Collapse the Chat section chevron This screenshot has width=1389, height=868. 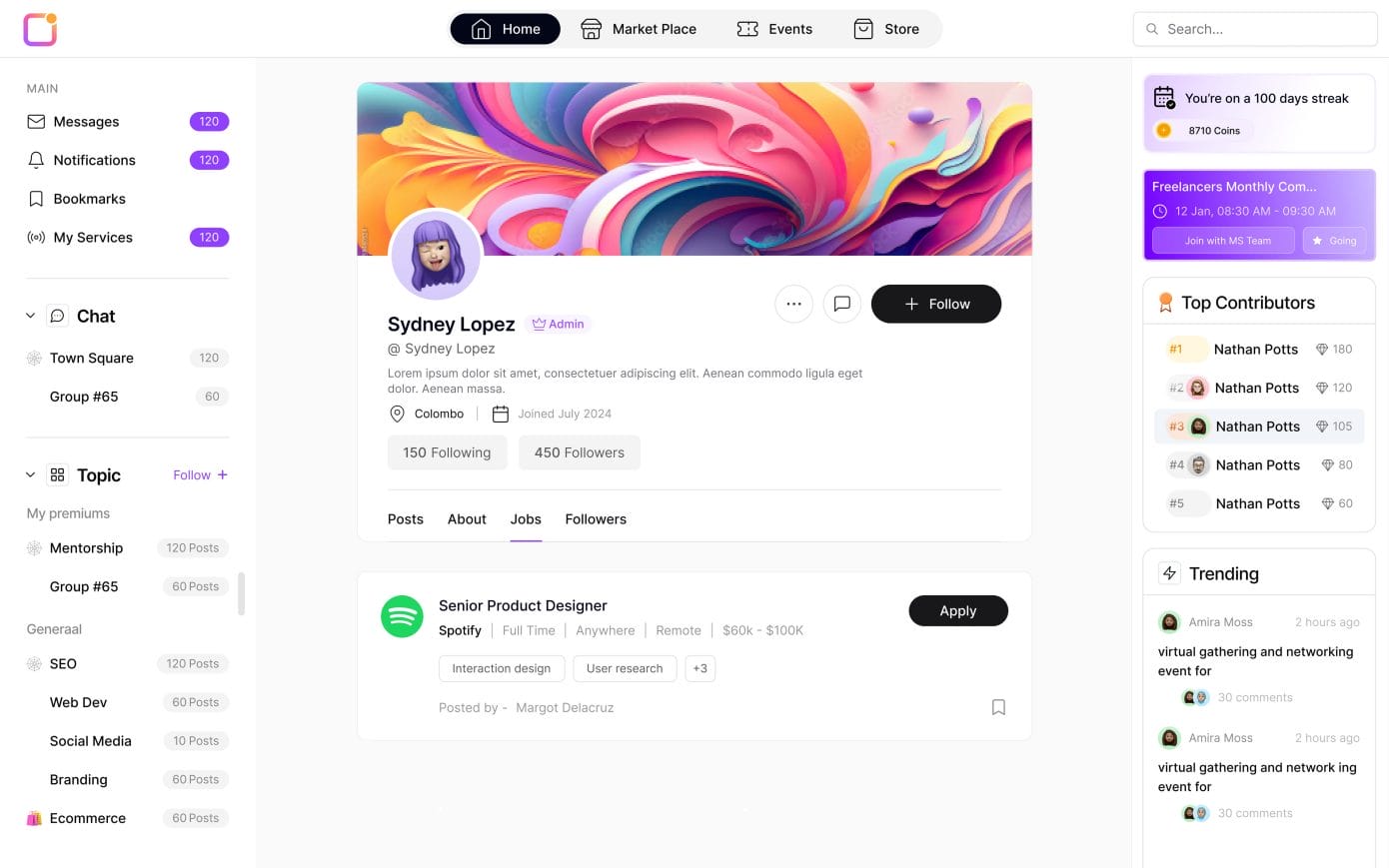tap(30, 316)
